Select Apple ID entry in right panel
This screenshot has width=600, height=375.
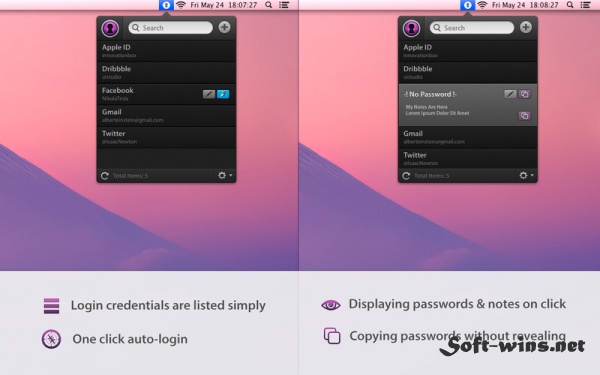click(468, 51)
